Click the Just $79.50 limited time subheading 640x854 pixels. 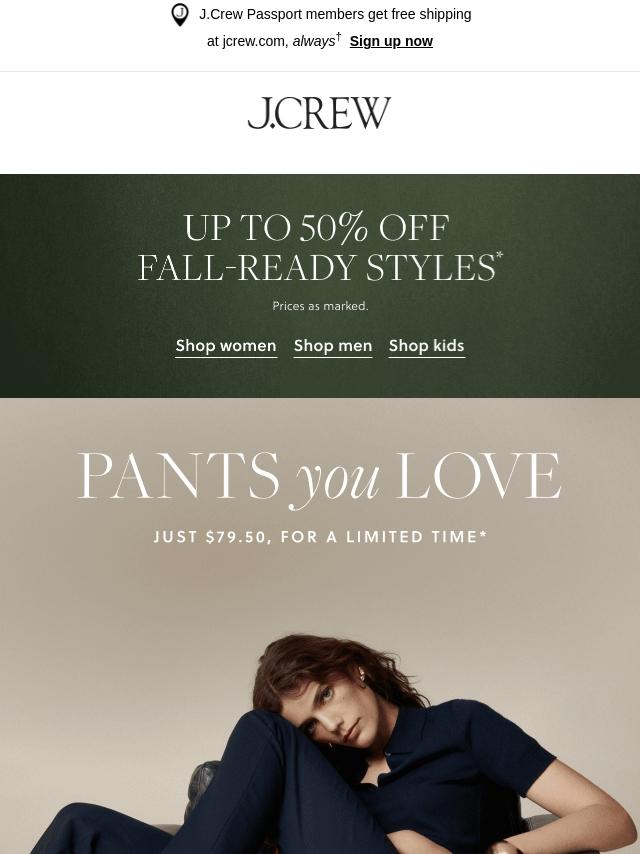(320, 537)
